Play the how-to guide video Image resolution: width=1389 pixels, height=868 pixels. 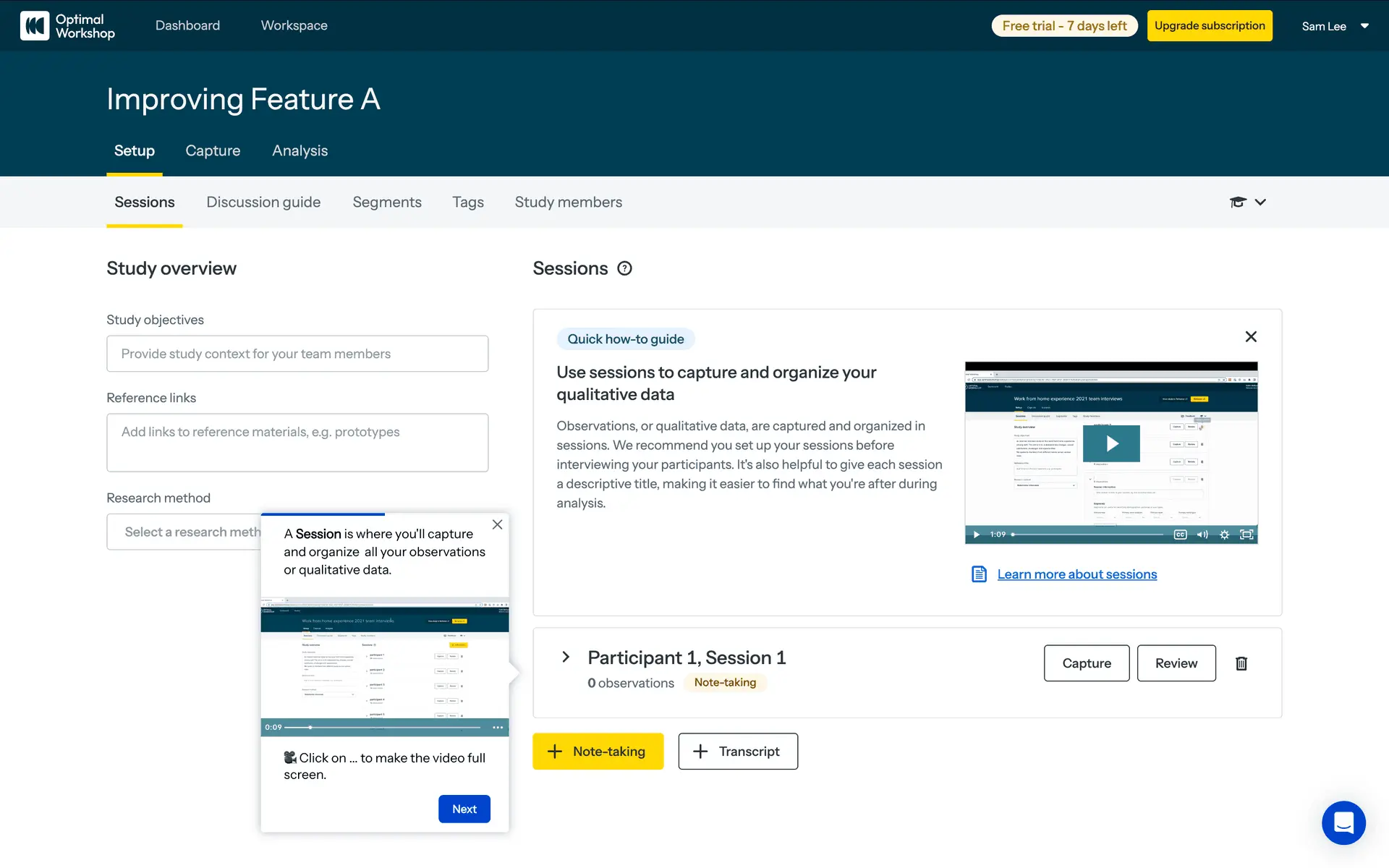click(x=1111, y=443)
